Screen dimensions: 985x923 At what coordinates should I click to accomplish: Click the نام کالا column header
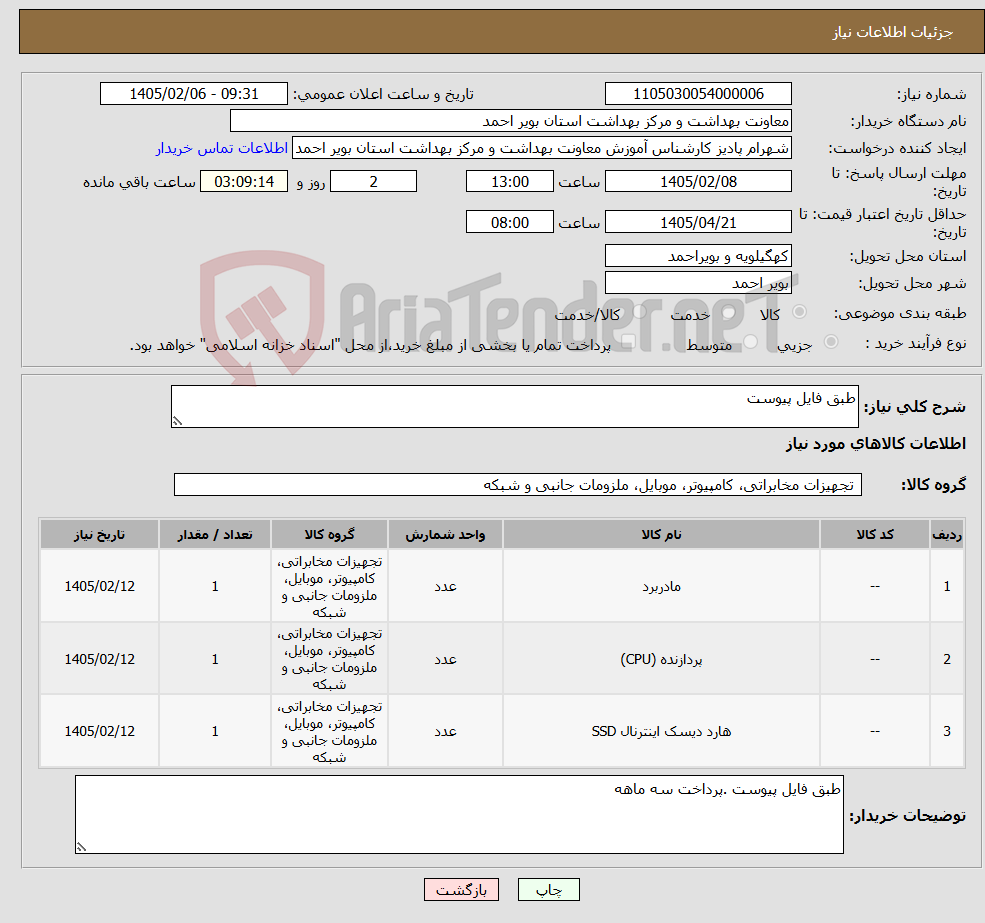[x=661, y=534]
